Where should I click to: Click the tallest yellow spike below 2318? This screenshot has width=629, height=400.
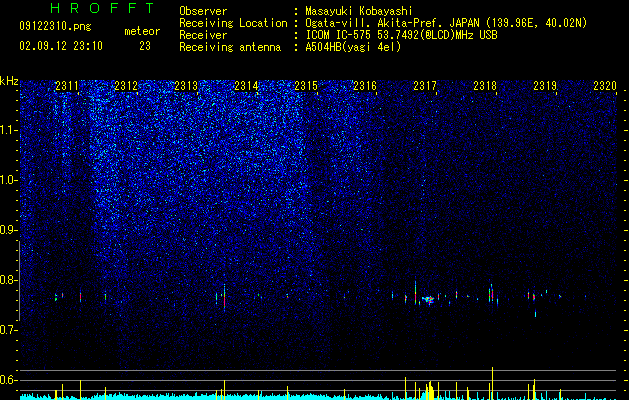tap(492, 383)
